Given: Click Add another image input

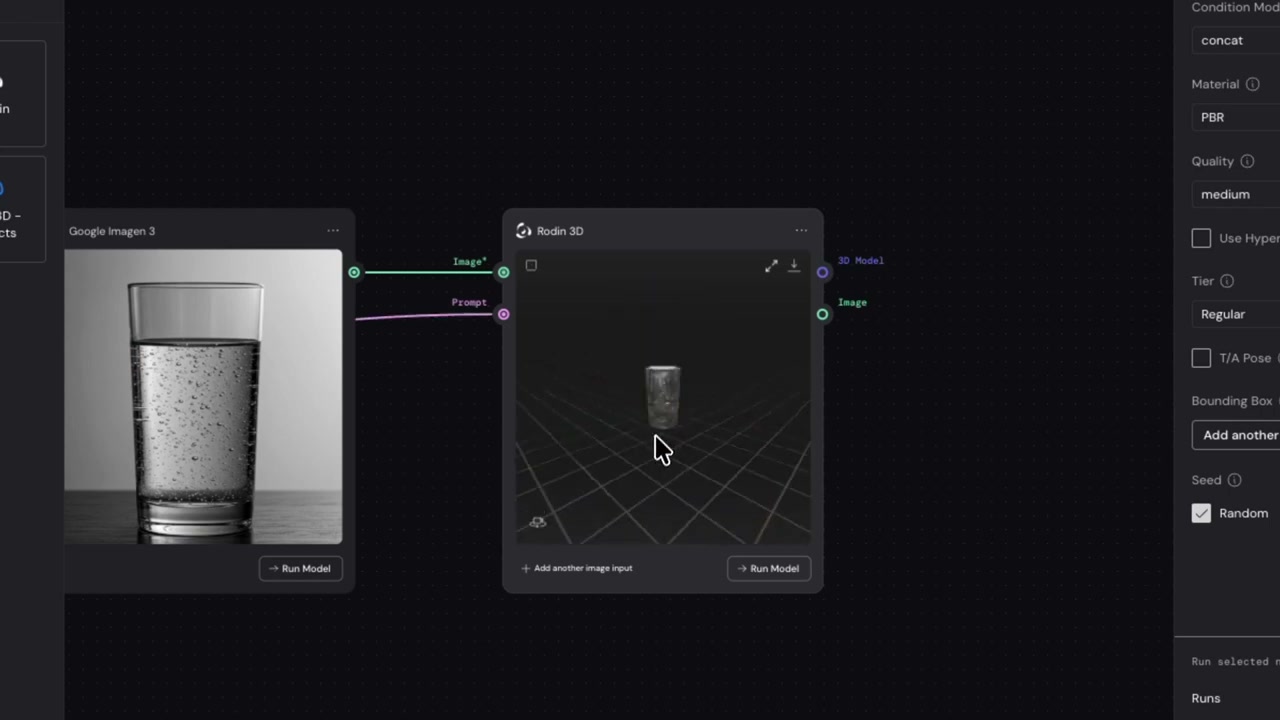Looking at the screenshot, I should pos(577,568).
